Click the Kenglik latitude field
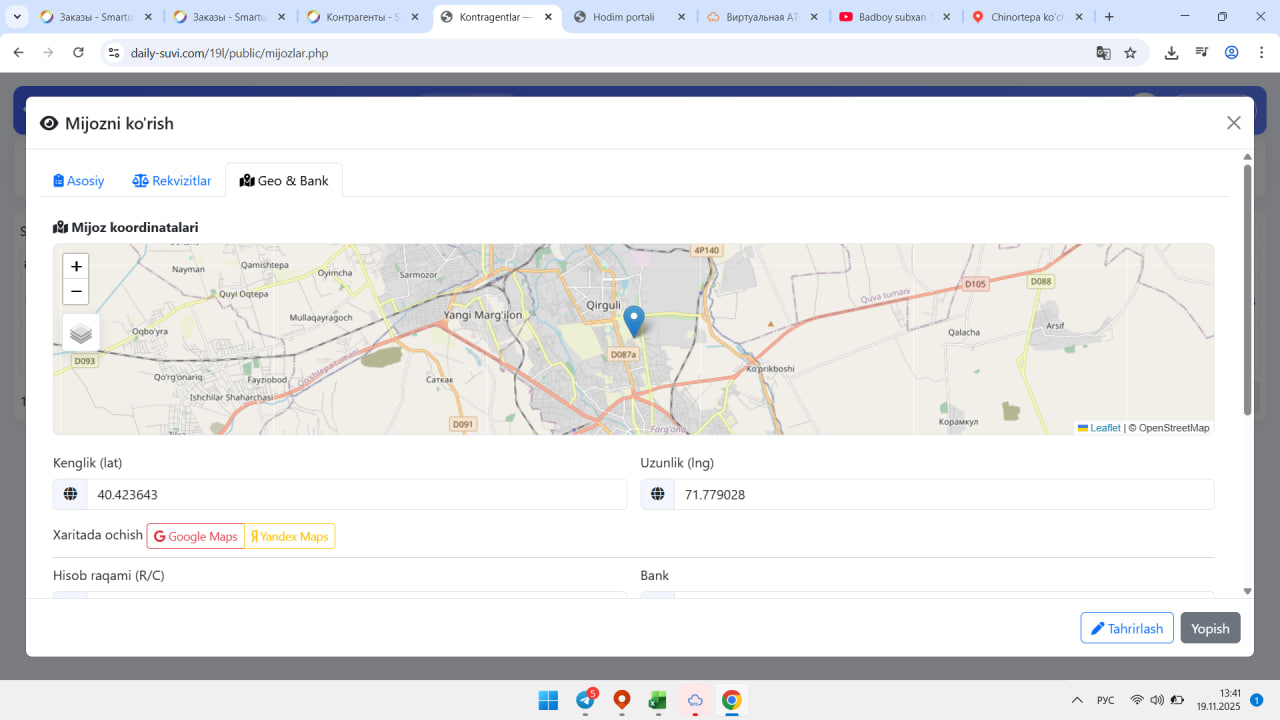The height and width of the screenshot is (720, 1280). [355, 495]
